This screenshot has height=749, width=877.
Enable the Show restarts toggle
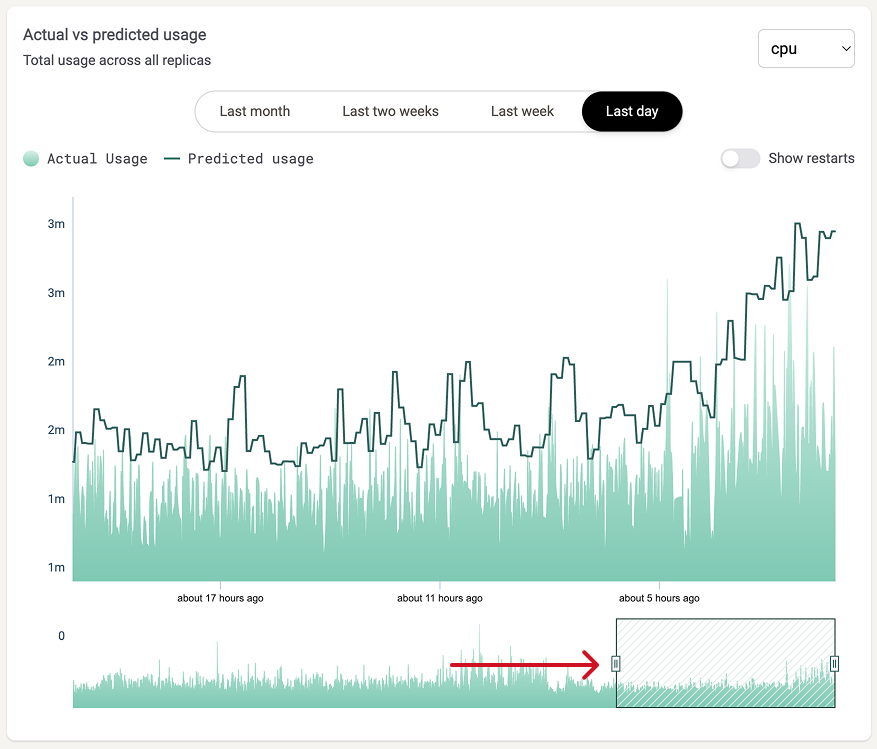(740, 158)
